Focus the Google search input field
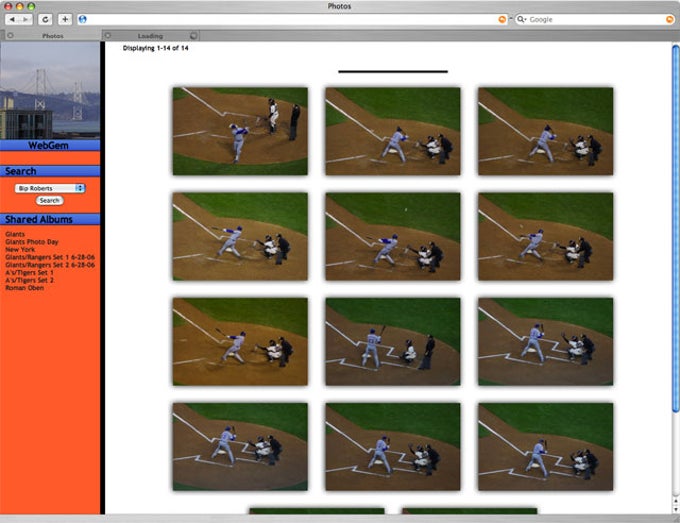 [x=596, y=20]
